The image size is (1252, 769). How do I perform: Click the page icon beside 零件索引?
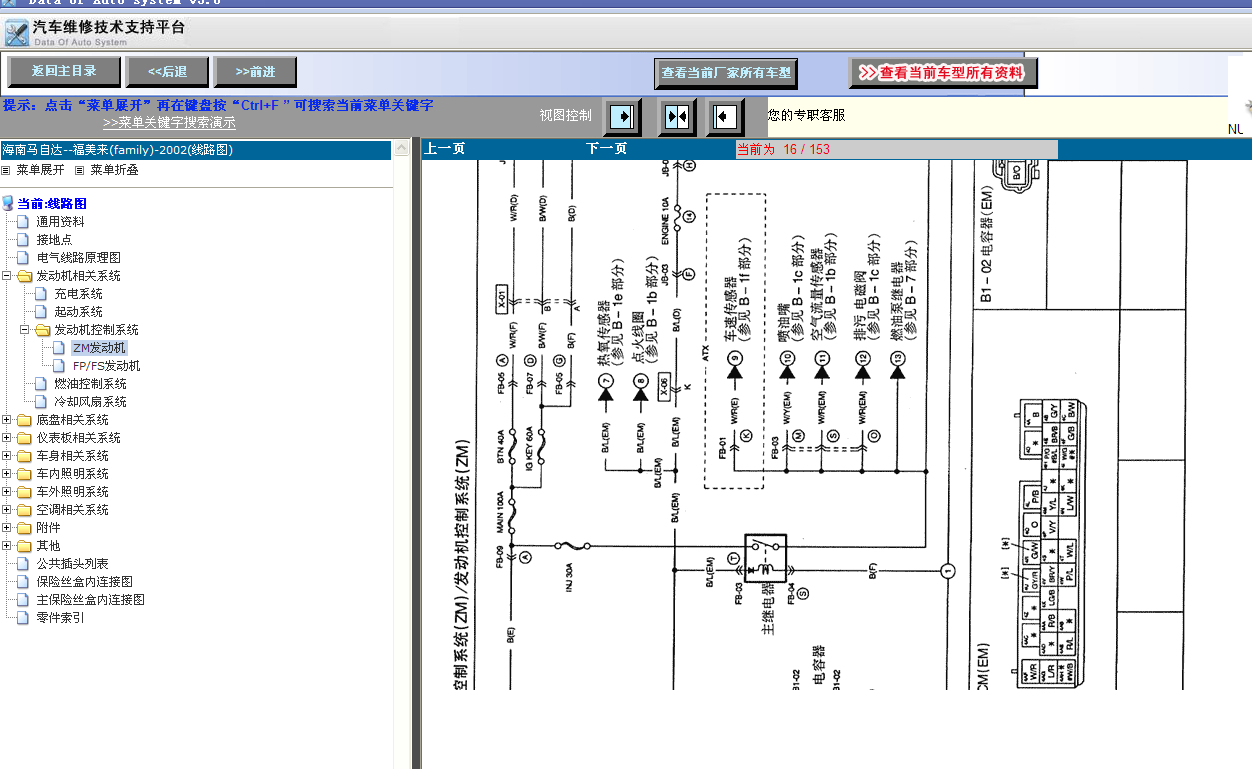(x=24, y=618)
